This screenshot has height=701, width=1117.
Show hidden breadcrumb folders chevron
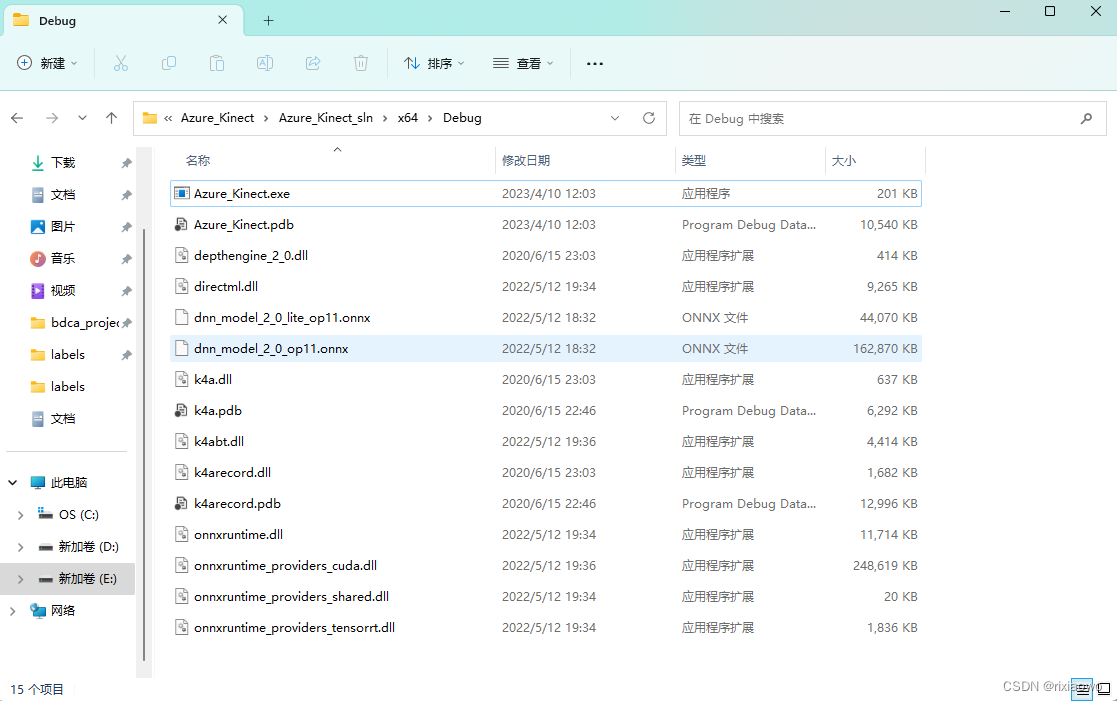tap(168, 118)
